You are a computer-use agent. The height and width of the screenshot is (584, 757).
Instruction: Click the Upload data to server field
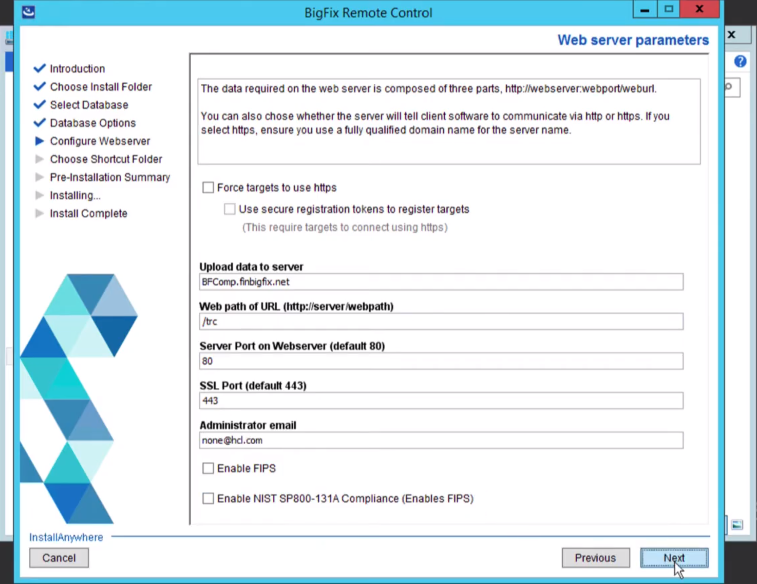click(441, 282)
